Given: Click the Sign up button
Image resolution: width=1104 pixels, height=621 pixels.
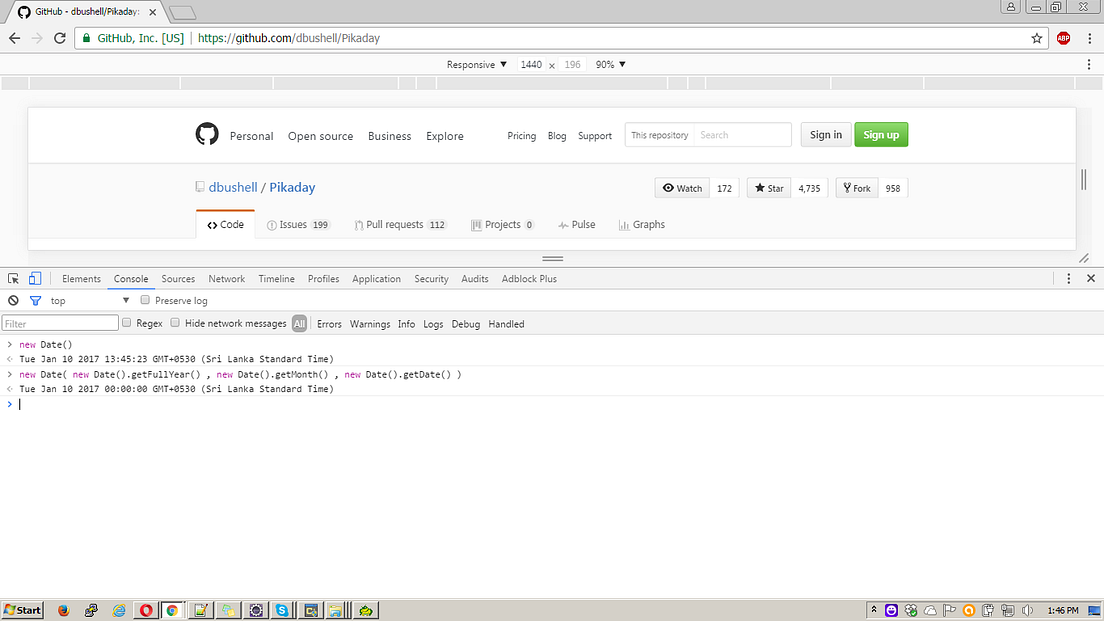Looking at the screenshot, I should pos(880,134).
